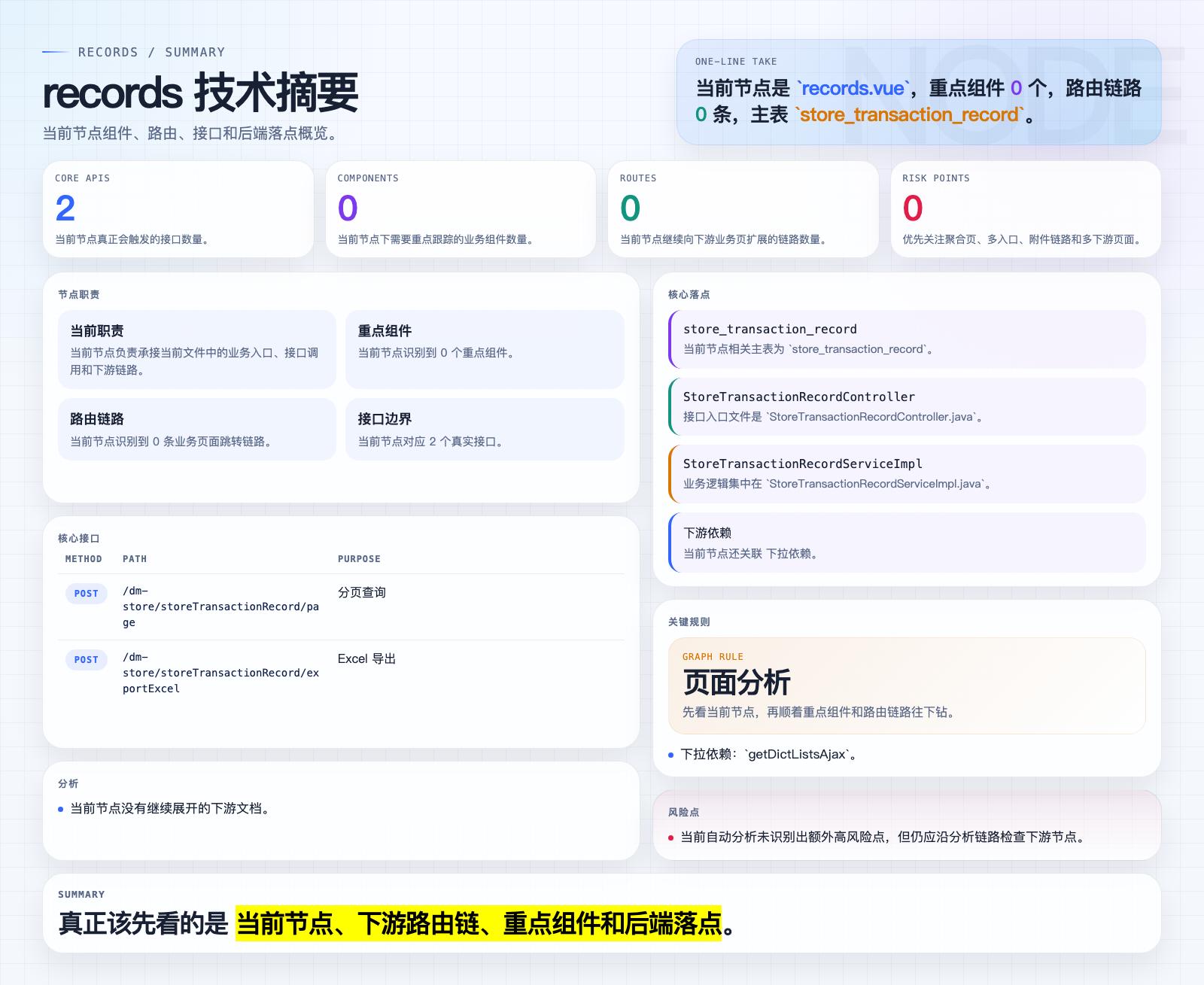Screen dimensions: 1204x985
Task: Select the store_transaction_record table item
Action: [907, 339]
